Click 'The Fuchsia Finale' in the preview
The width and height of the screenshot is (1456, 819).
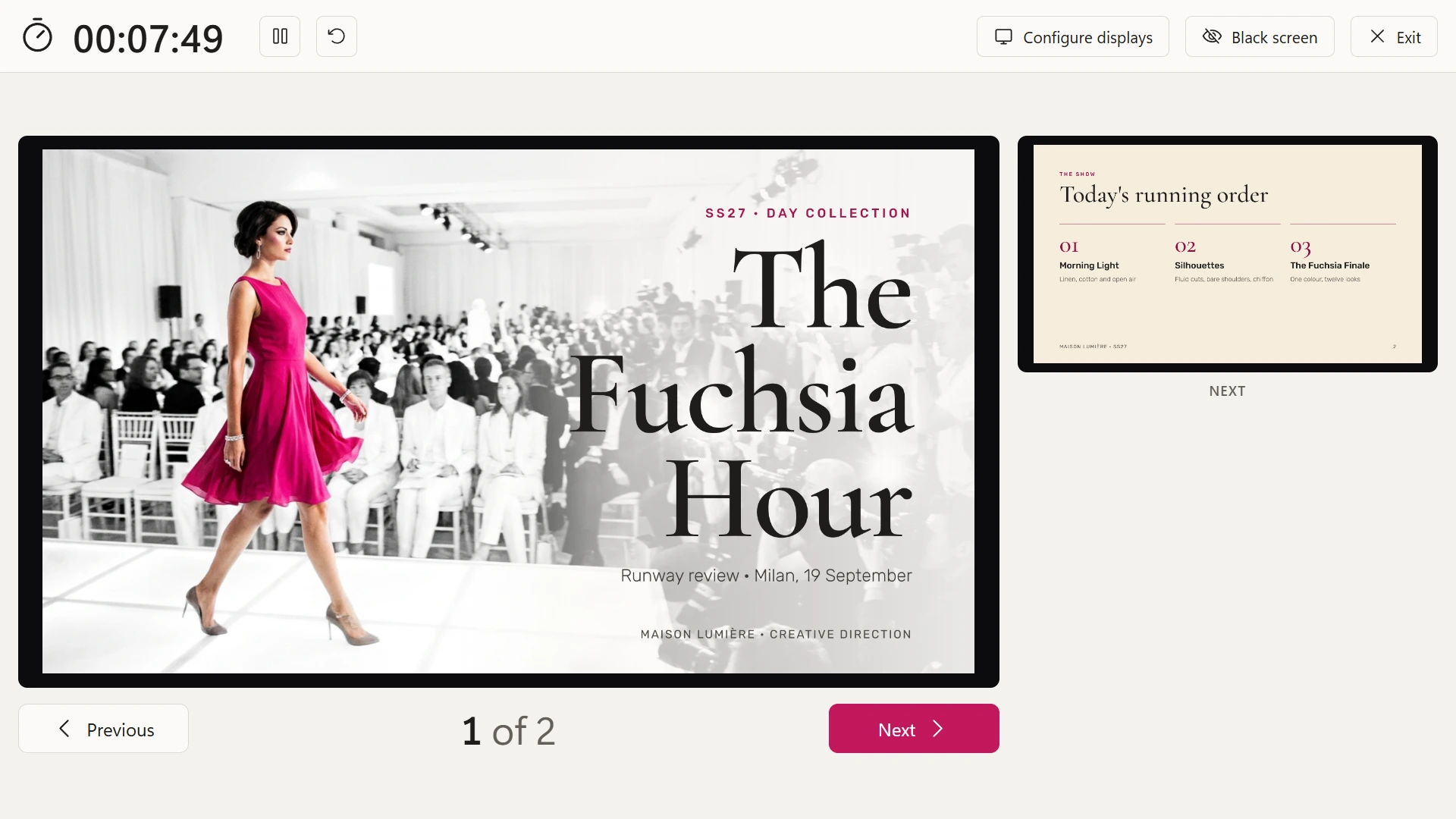(x=1329, y=265)
